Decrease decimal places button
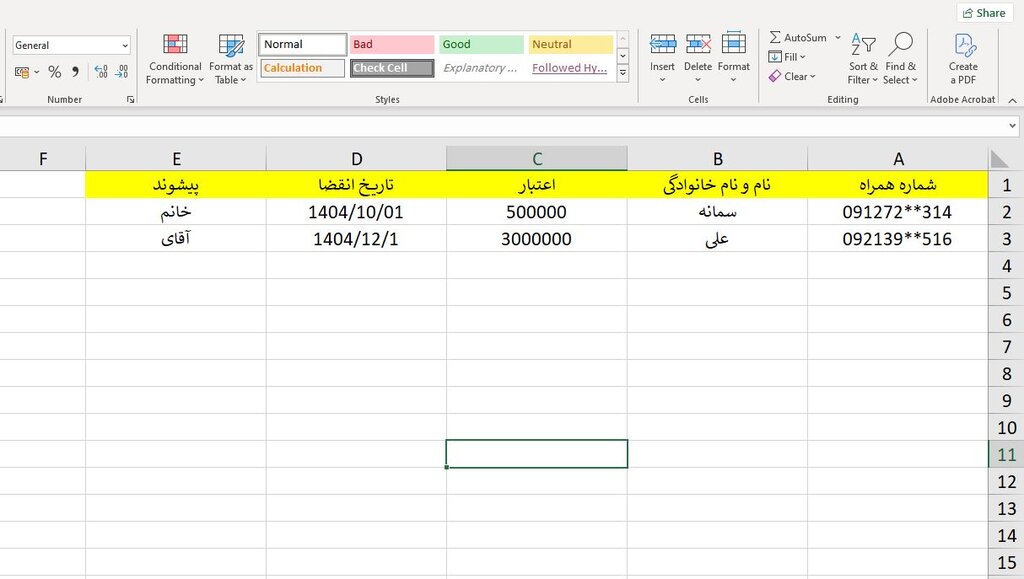The height and width of the screenshot is (579, 1024). point(121,72)
